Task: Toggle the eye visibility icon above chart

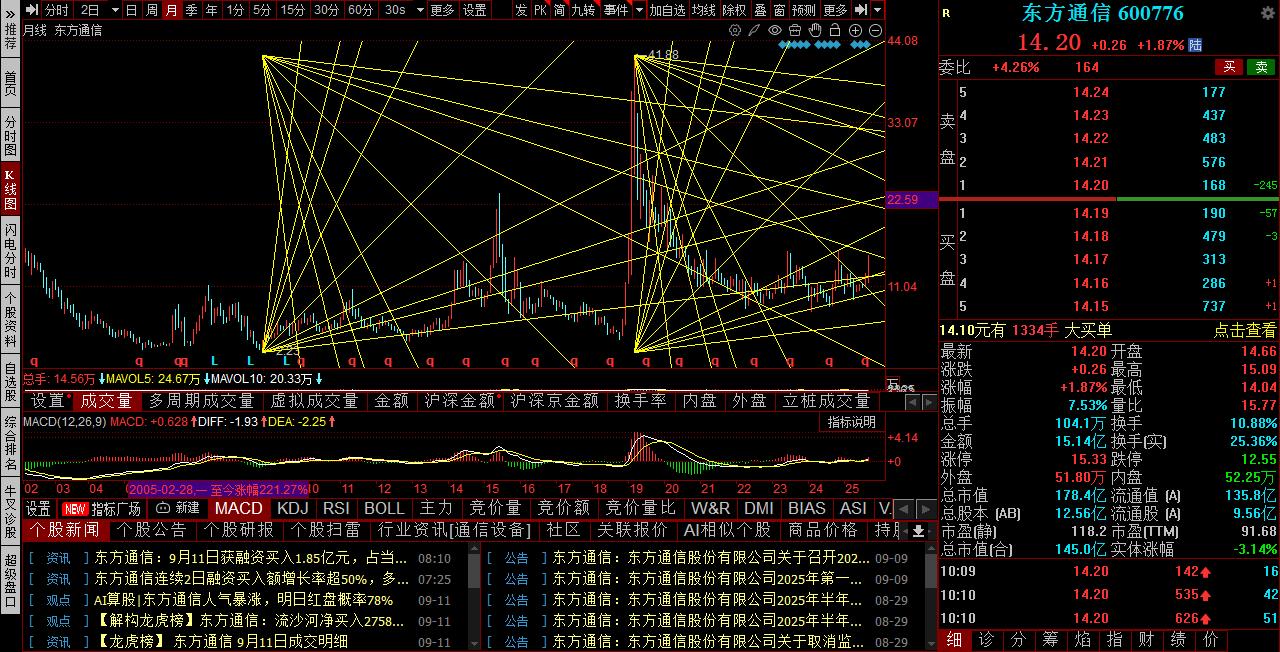Action: pos(775,30)
